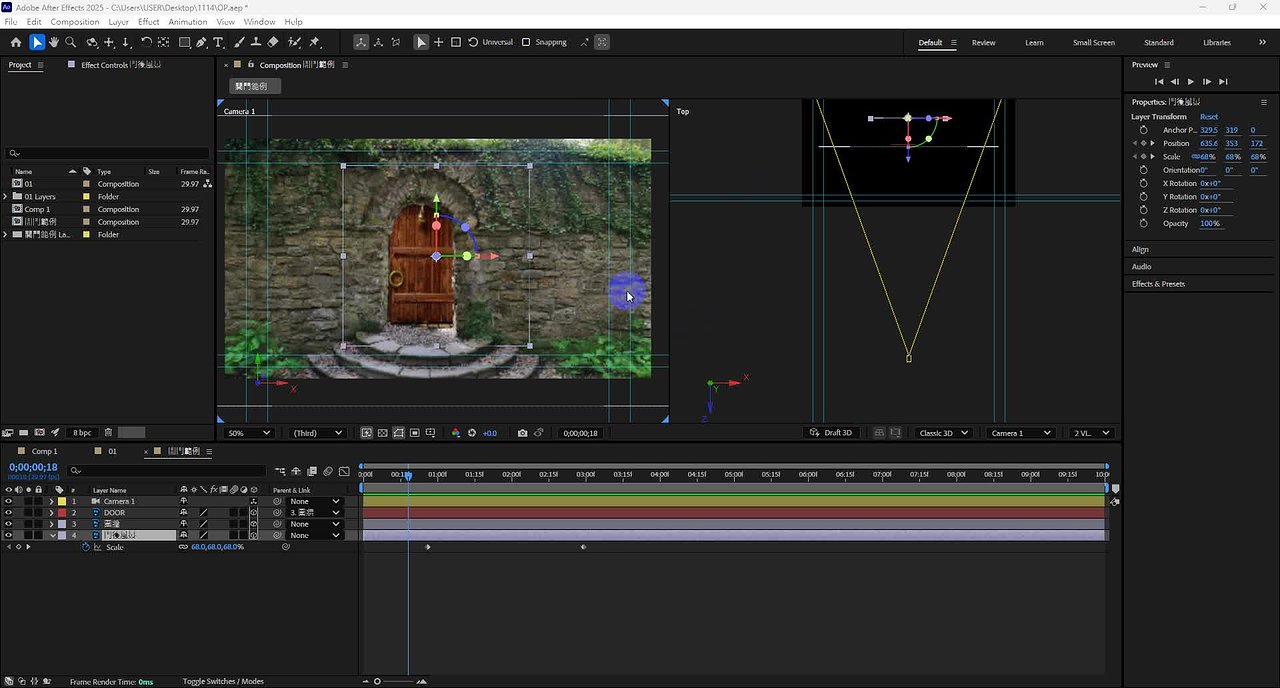
Task: Expand the Camera 1 layer properties
Action: [51, 501]
